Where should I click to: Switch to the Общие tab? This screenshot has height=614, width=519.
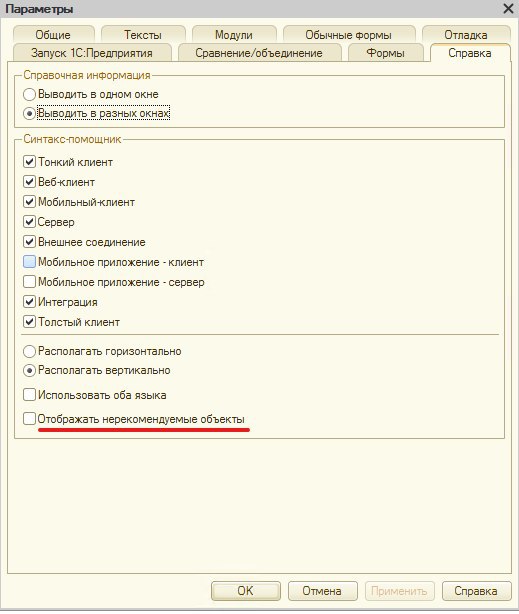click(x=53, y=35)
